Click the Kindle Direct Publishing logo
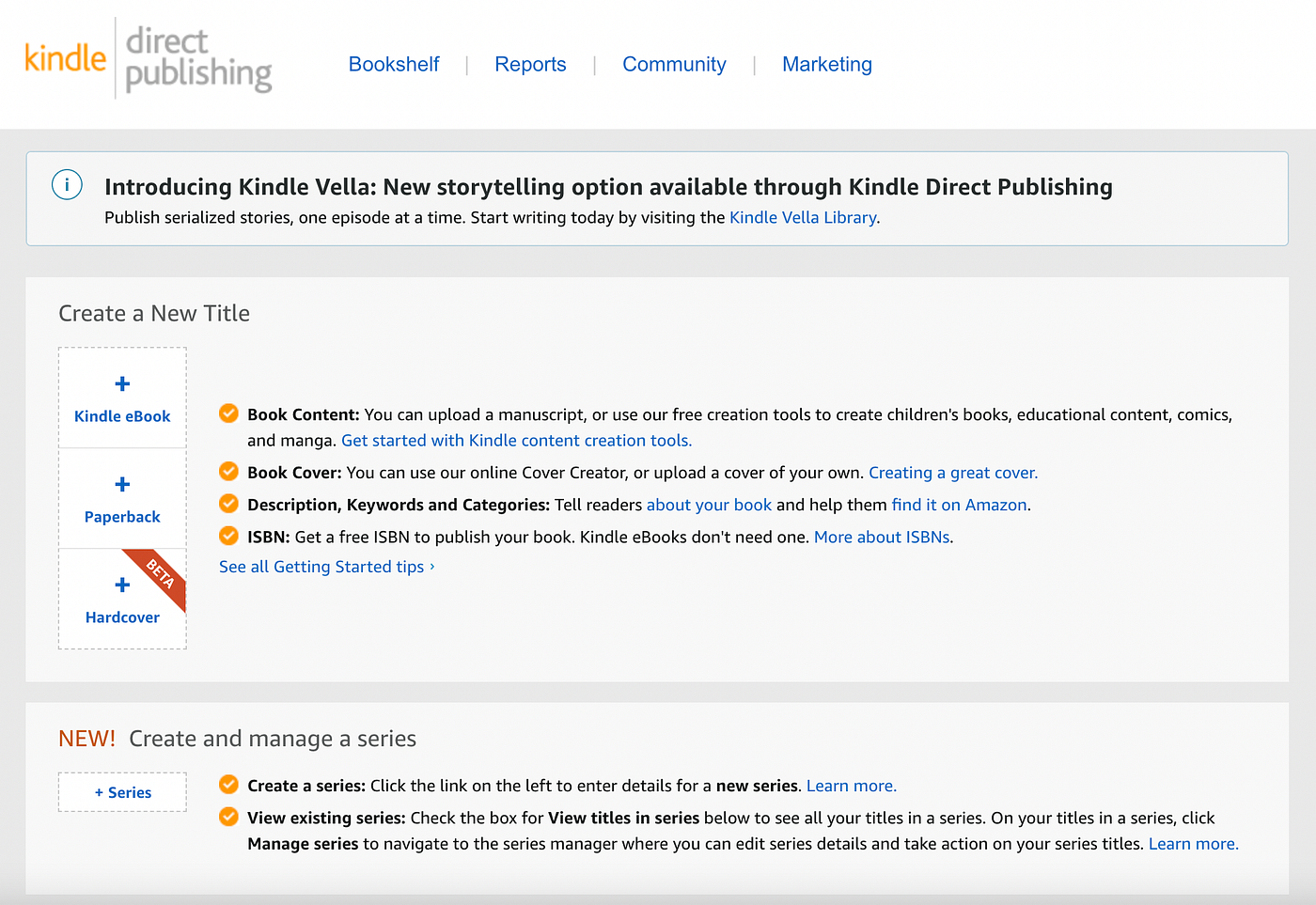This screenshot has height=905, width=1316. pos(149,58)
